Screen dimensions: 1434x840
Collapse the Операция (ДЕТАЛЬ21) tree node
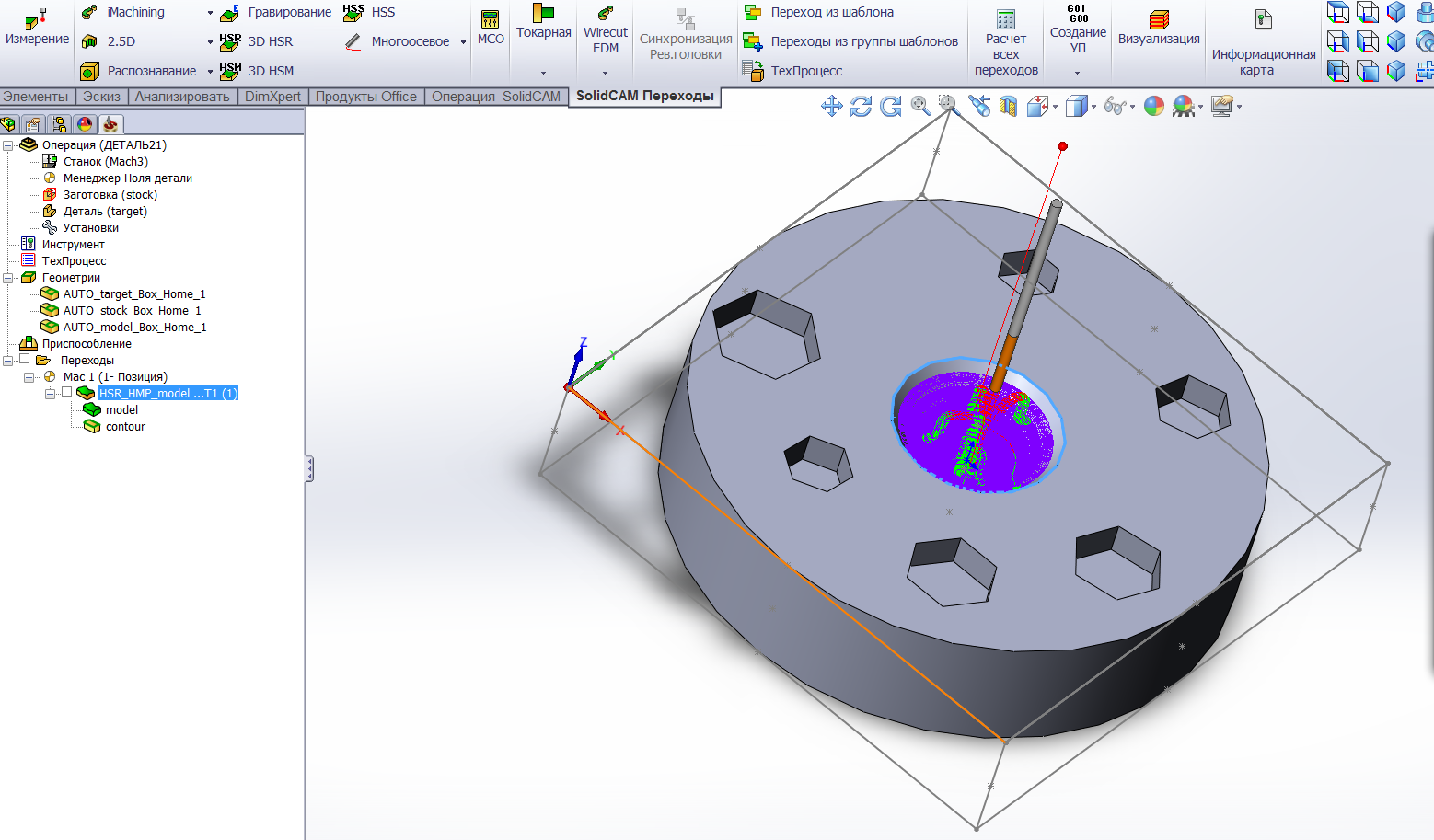[x=7, y=145]
